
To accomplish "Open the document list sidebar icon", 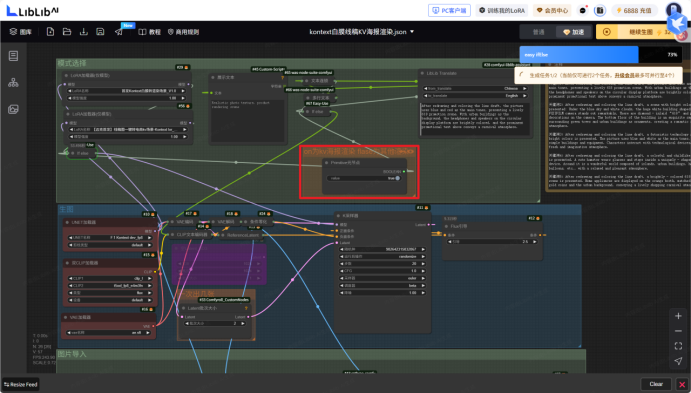I will click(x=13, y=56).
